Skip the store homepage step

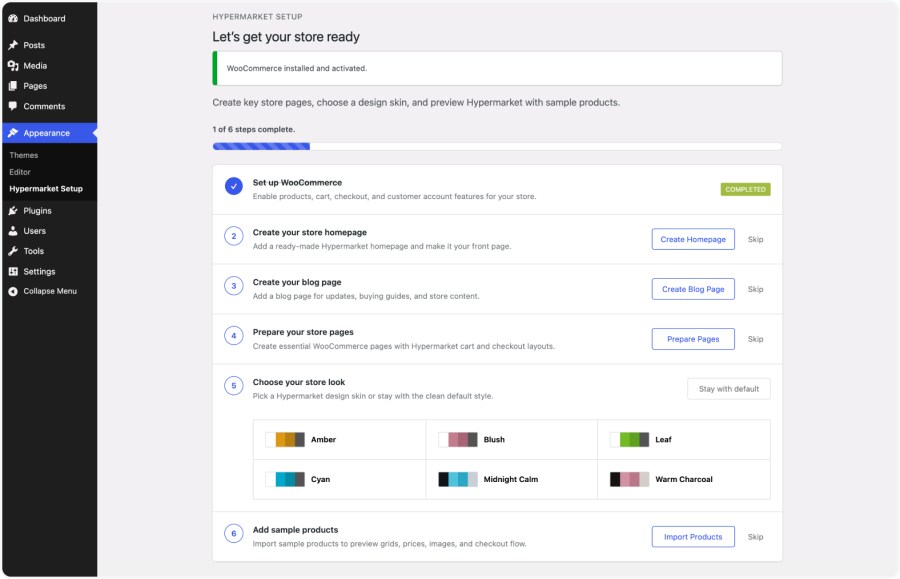tap(755, 239)
